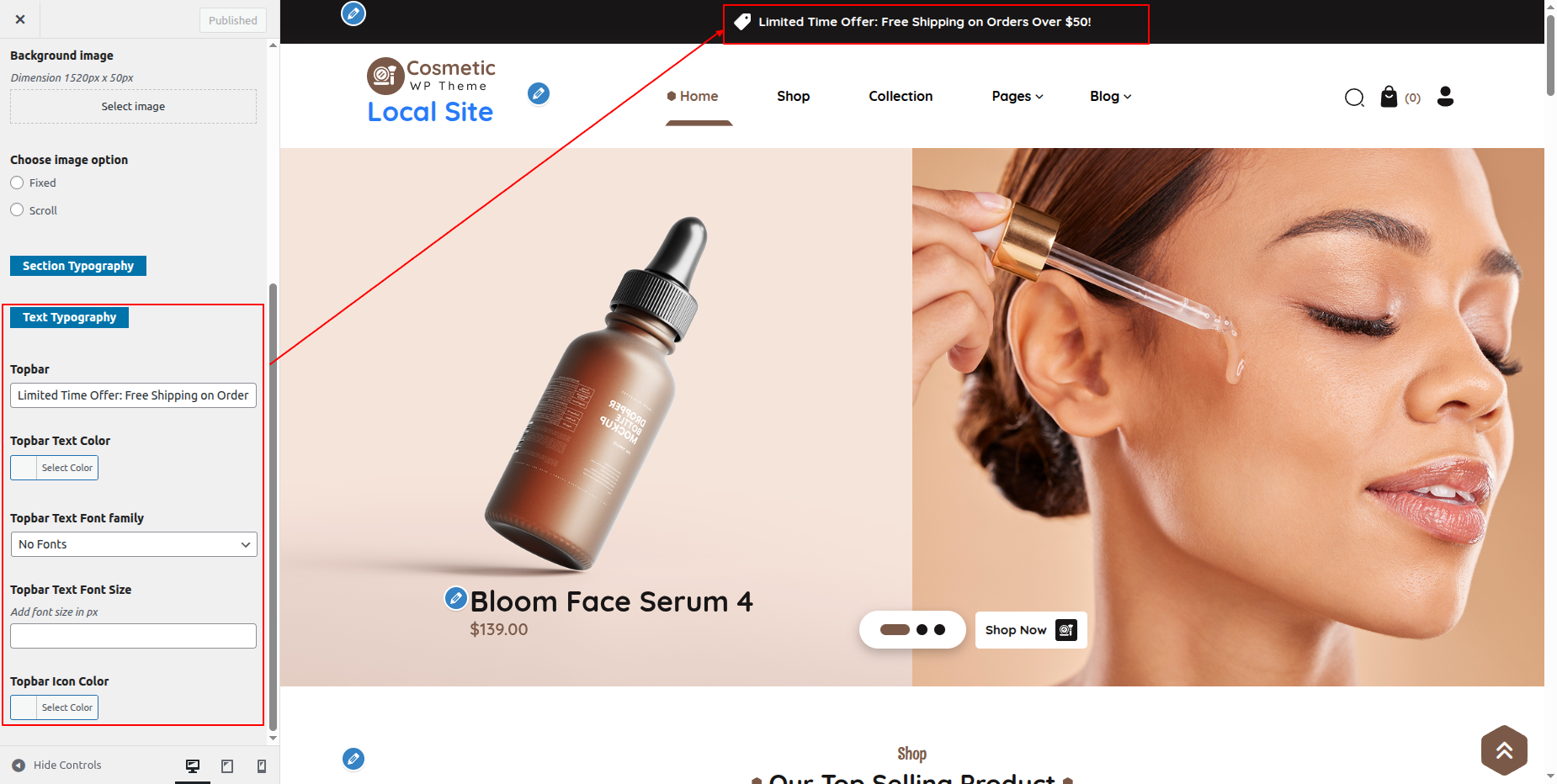Select the Scroll image option
The height and width of the screenshot is (784, 1557).
pos(17,210)
